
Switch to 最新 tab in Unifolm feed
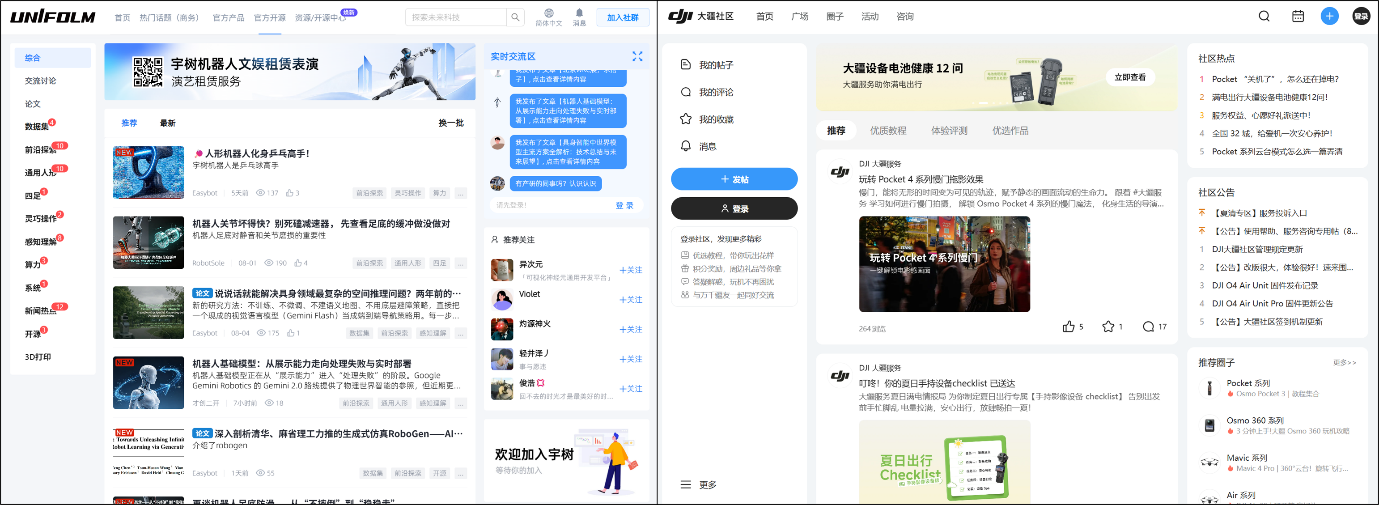167,123
